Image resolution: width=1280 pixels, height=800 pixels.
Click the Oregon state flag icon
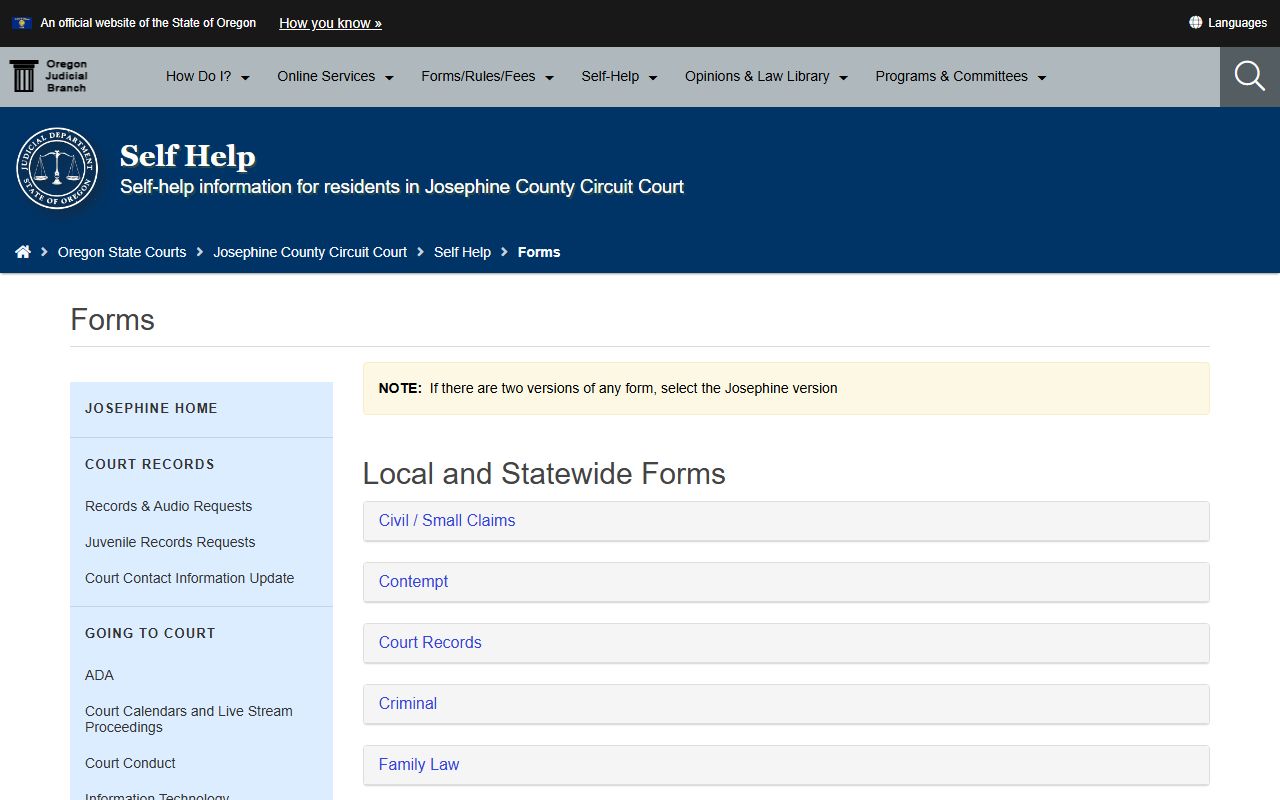(x=22, y=23)
